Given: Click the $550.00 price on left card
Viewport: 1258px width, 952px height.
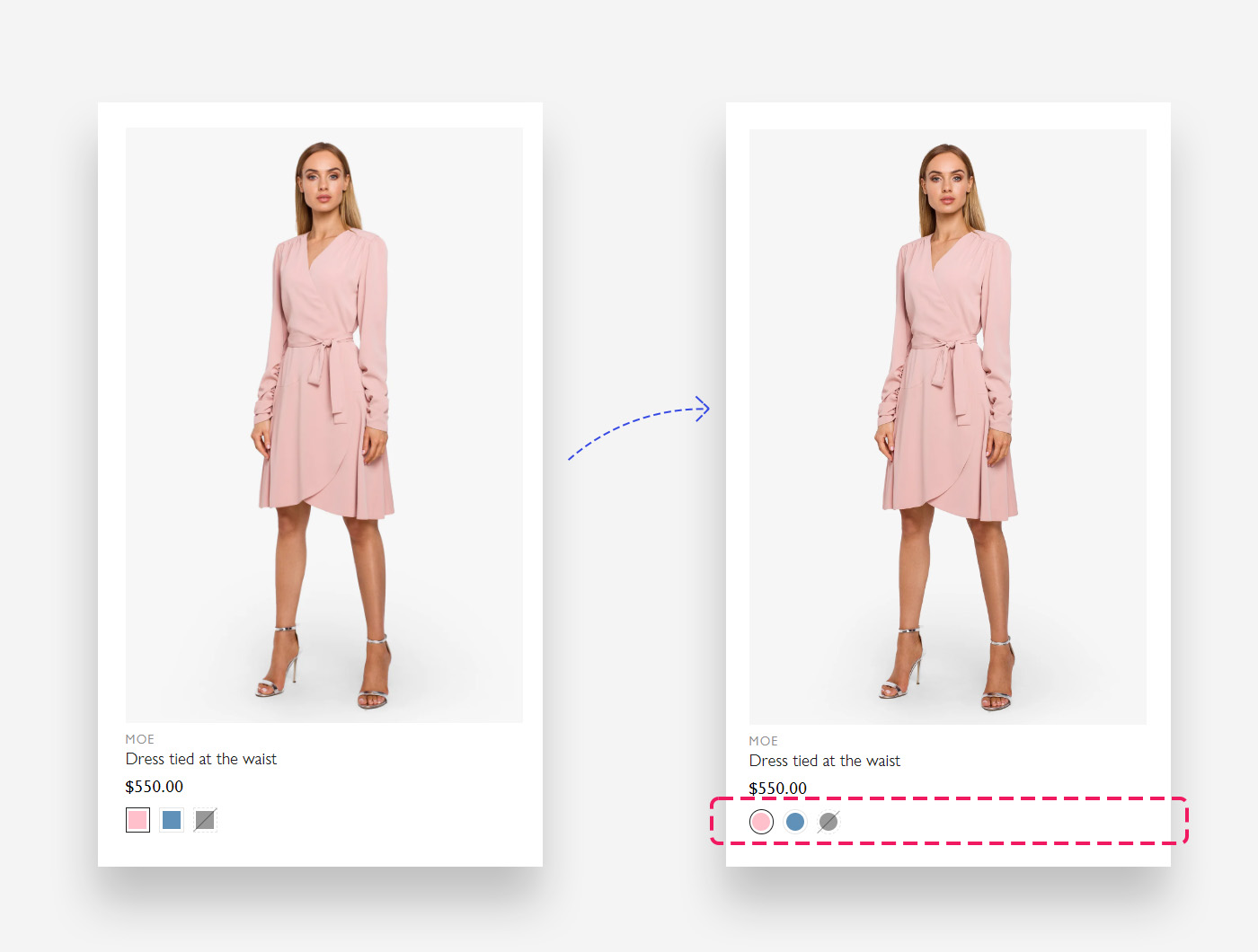Looking at the screenshot, I should click(x=155, y=787).
